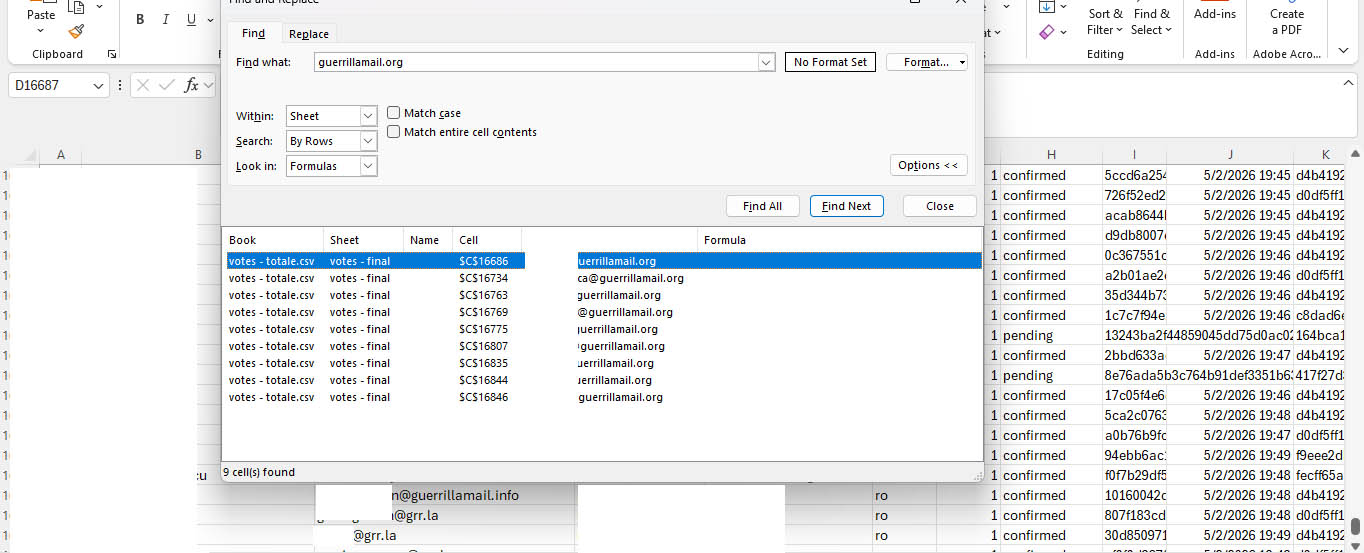Click the Find Next button

[846, 206]
